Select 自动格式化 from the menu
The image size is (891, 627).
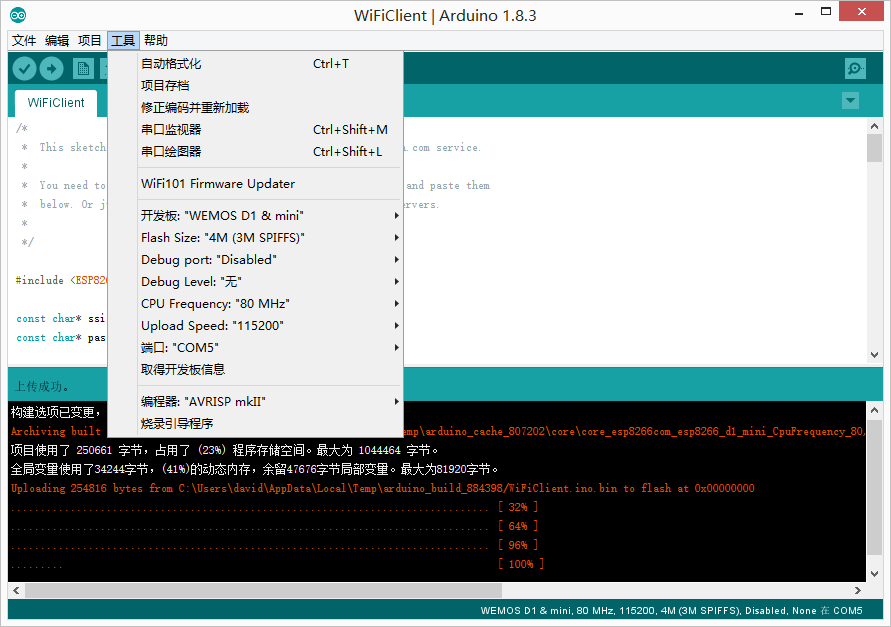(x=270, y=64)
